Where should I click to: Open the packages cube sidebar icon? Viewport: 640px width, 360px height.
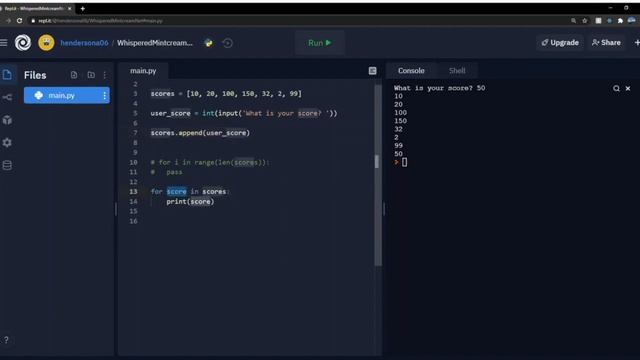coord(7,120)
